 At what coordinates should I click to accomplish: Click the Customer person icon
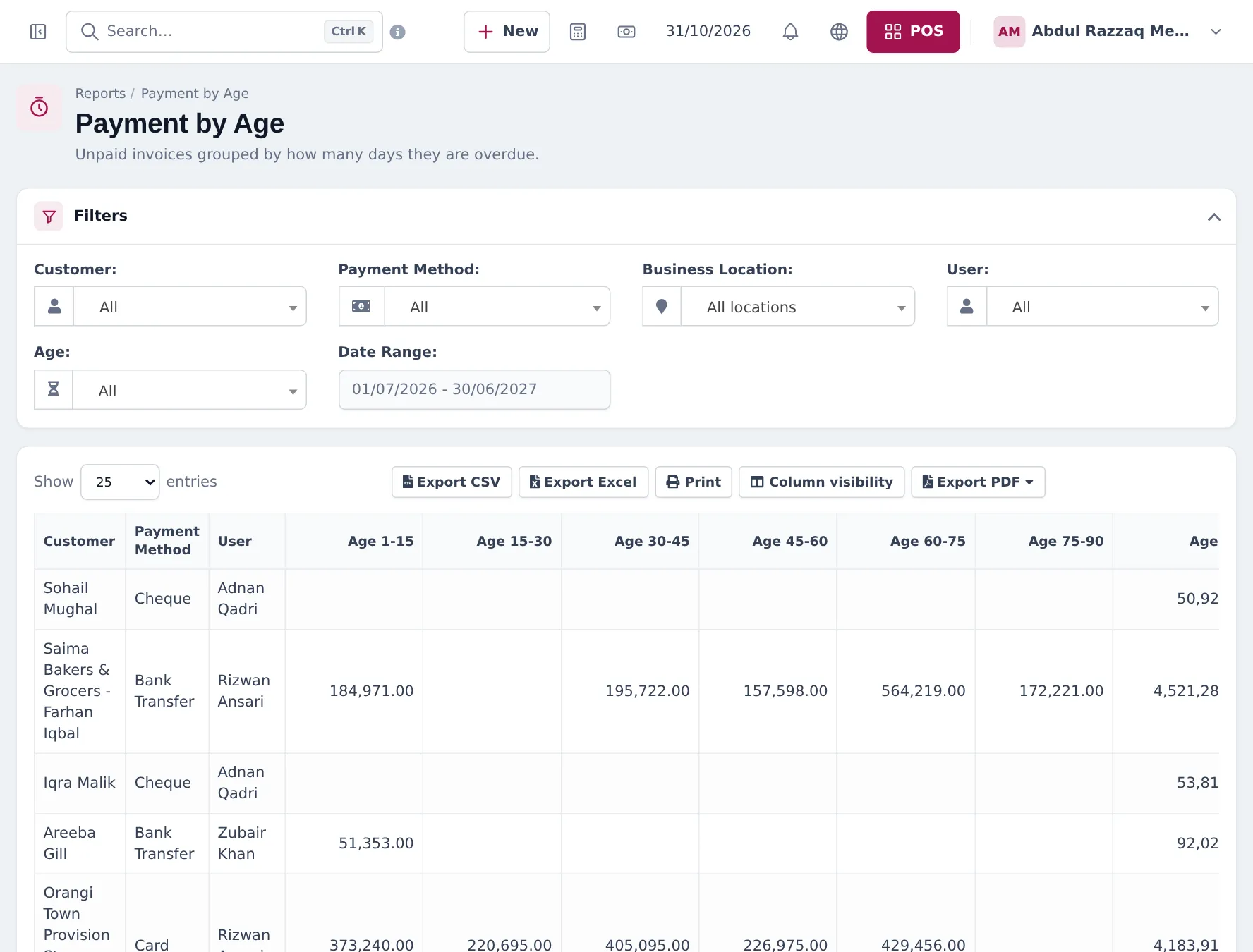(54, 306)
